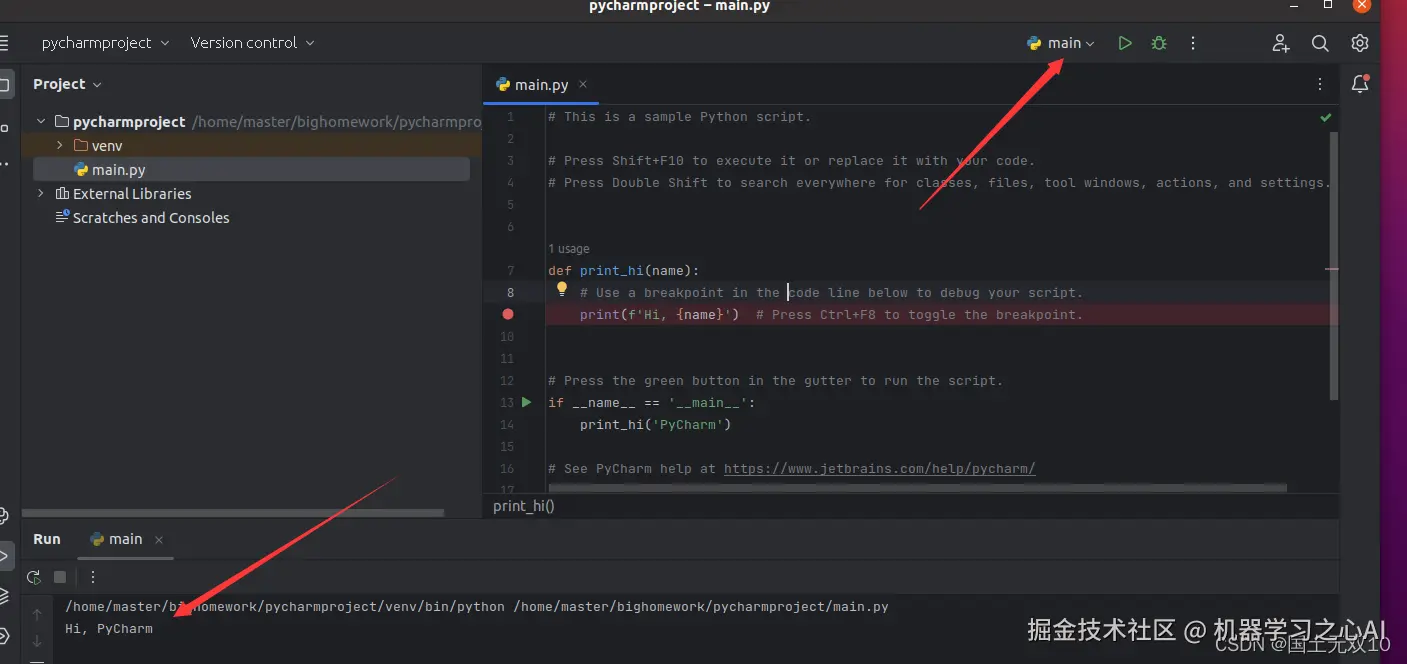The image size is (1407, 664).
Task: Open the notifications bell icon
Action: (x=1360, y=84)
